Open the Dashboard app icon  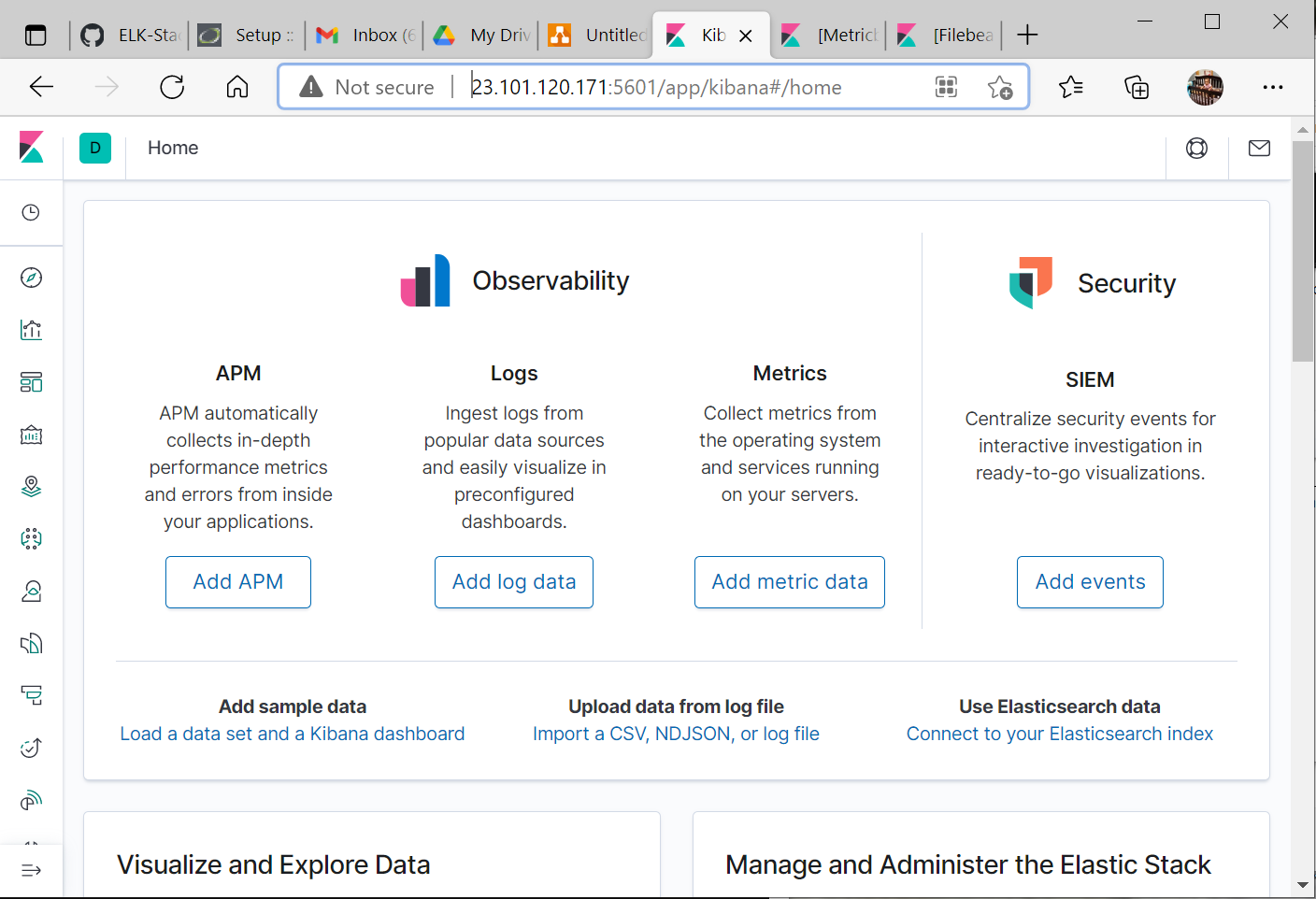(x=31, y=381)
